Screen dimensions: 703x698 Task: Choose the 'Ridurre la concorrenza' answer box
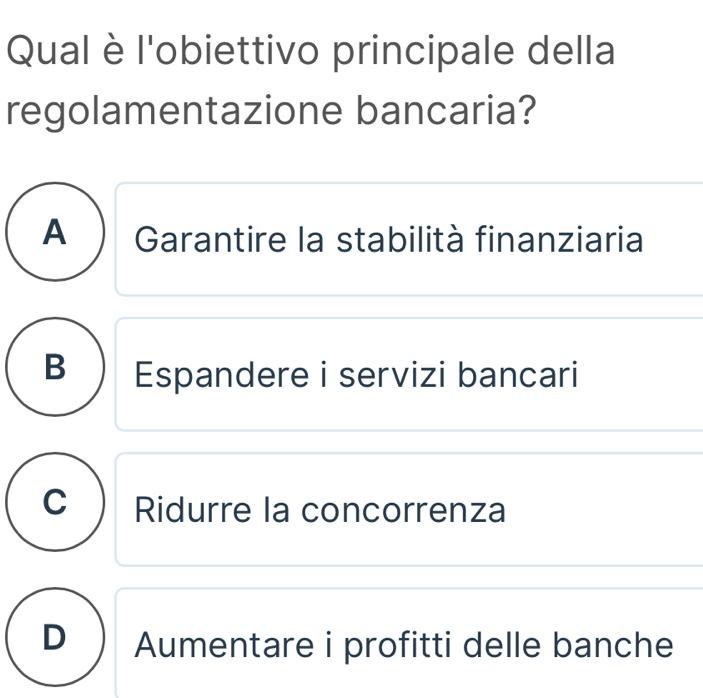point(410,510)
